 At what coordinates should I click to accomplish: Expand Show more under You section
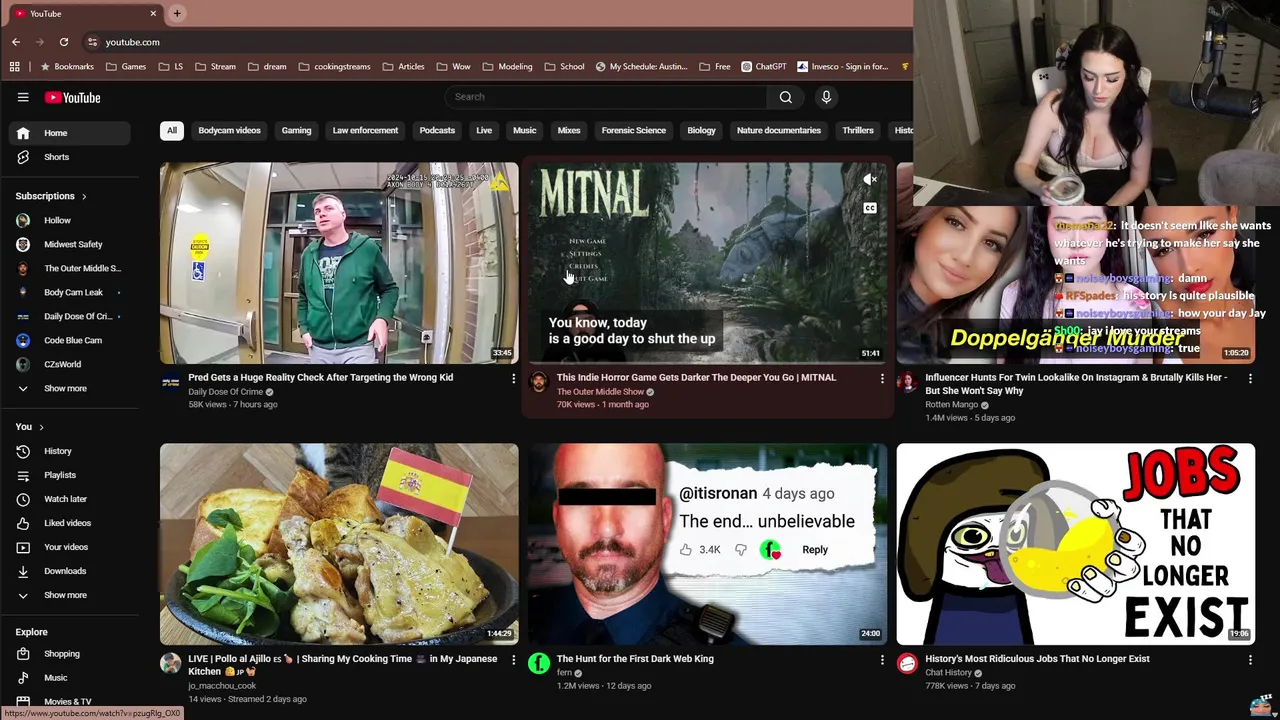69,595
